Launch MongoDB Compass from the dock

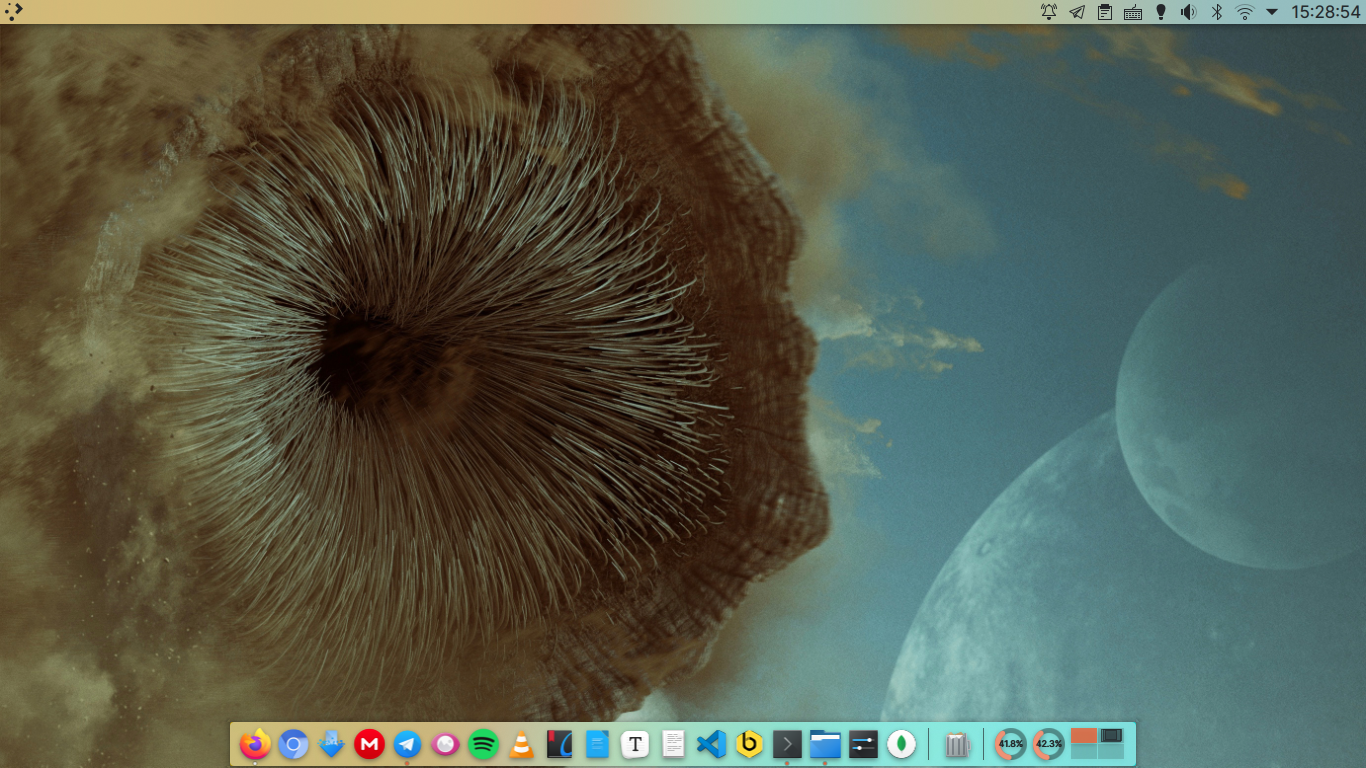[x=901, y=744]
